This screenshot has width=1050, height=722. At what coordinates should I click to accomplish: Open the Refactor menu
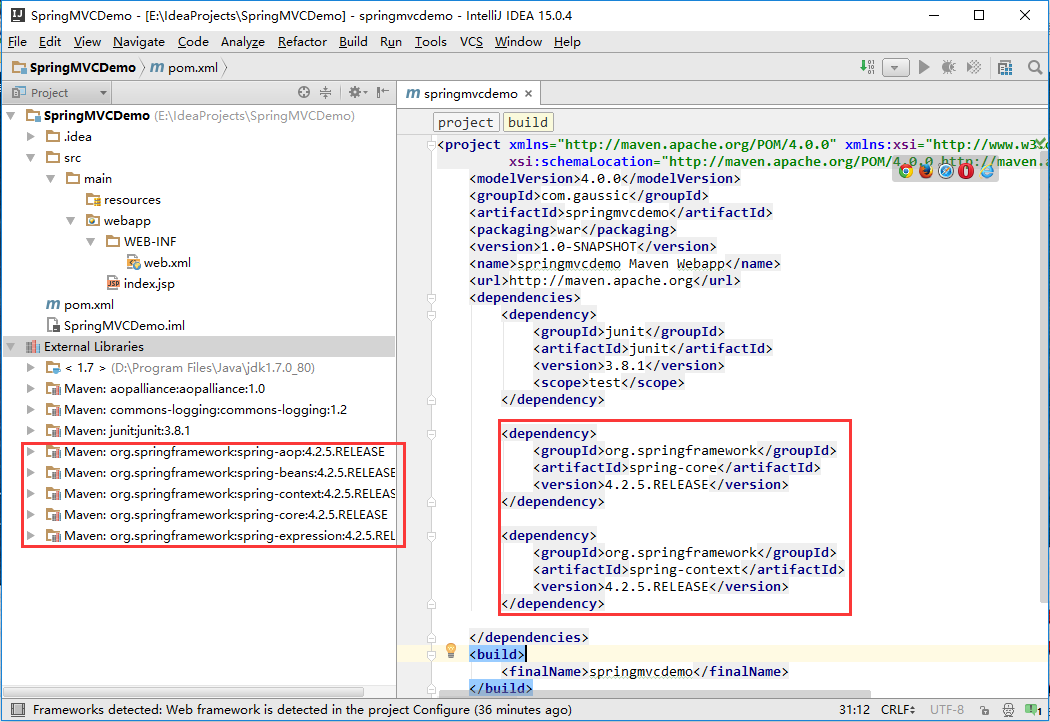point(302,42)
